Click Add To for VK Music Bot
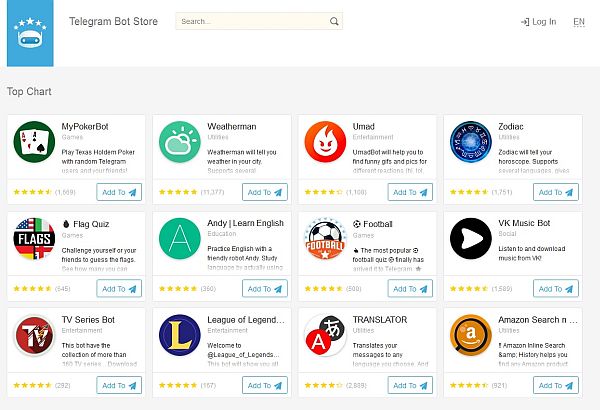This screenshot has height=410, width=600. tap(556, 289)
